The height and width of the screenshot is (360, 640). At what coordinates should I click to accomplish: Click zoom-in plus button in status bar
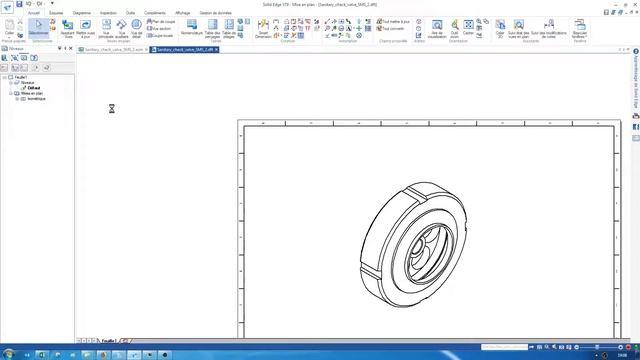620,347
